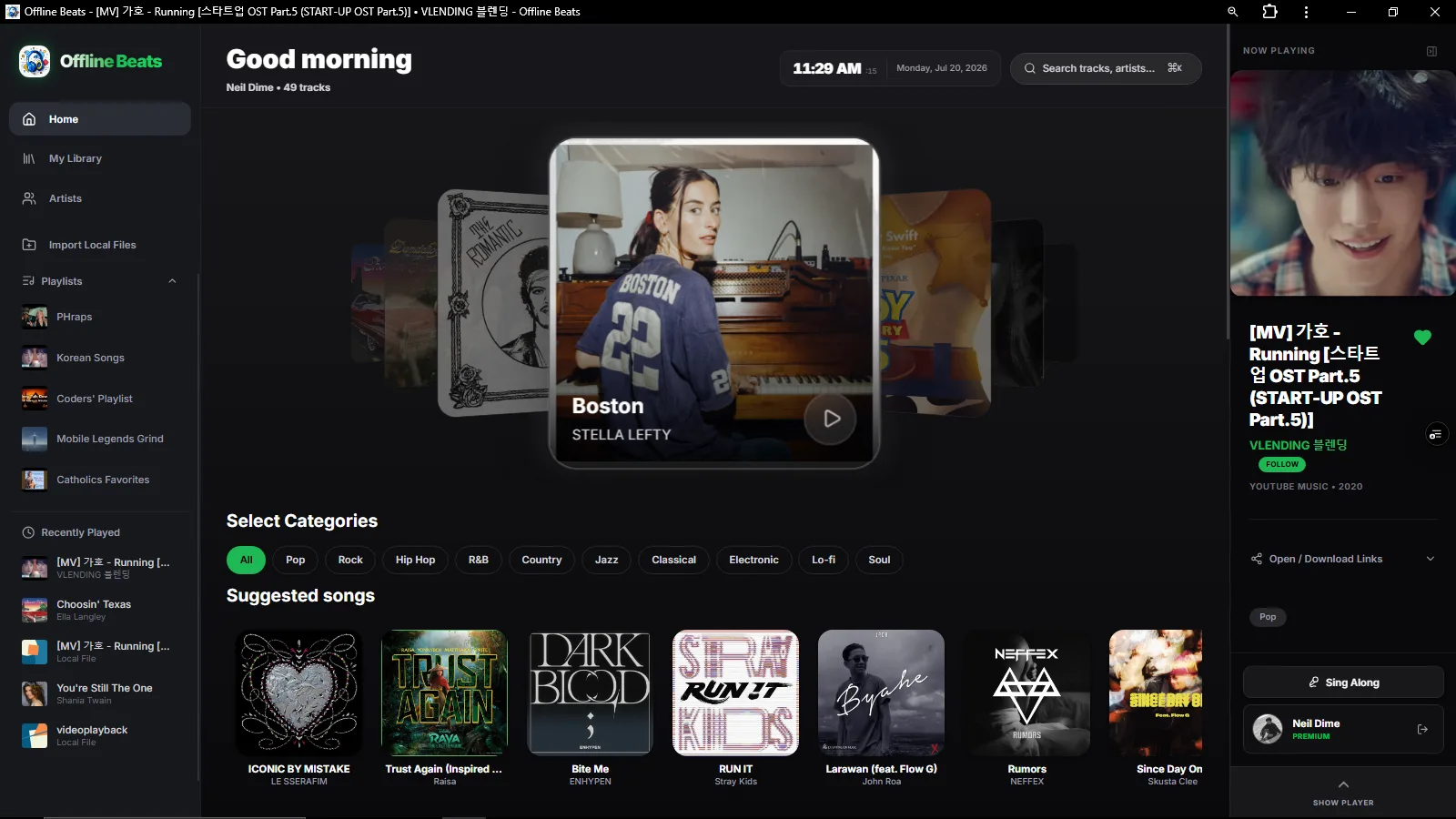The height and width of the screenshot is (819, 1456).
Task: Filter by Classical category
Action: coord(673,560)
